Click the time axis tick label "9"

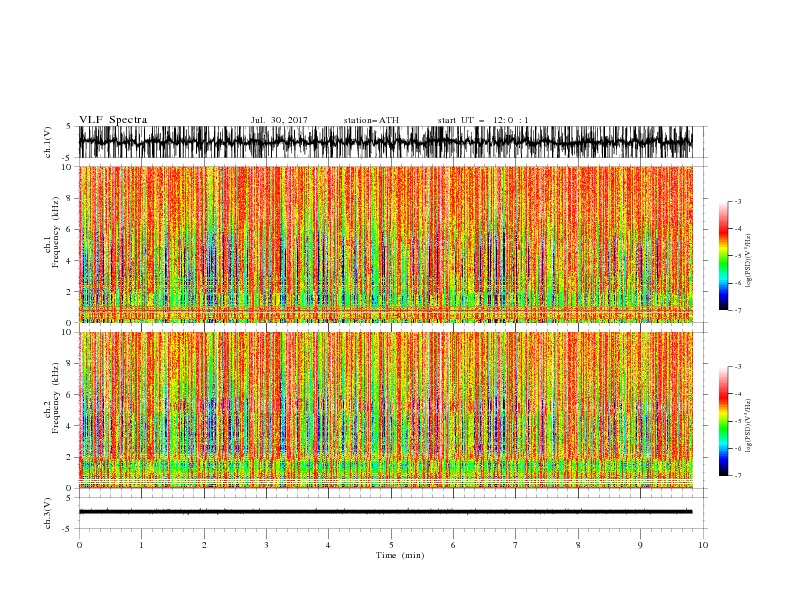click(x=640, y=545)
